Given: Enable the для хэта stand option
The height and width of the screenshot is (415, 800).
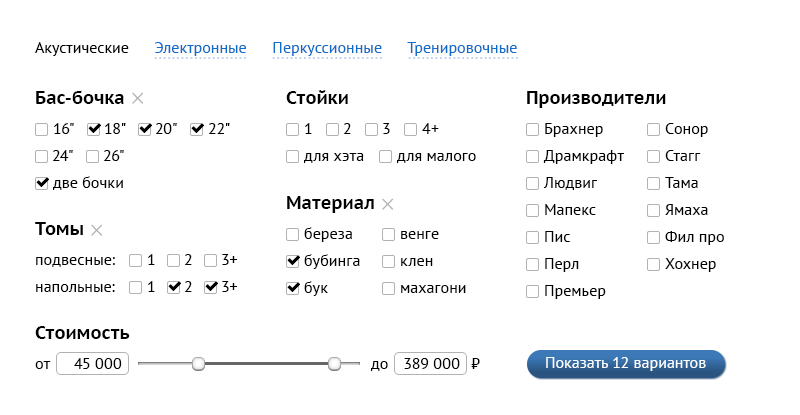Looking at the screenshot, I should point(293,156).
